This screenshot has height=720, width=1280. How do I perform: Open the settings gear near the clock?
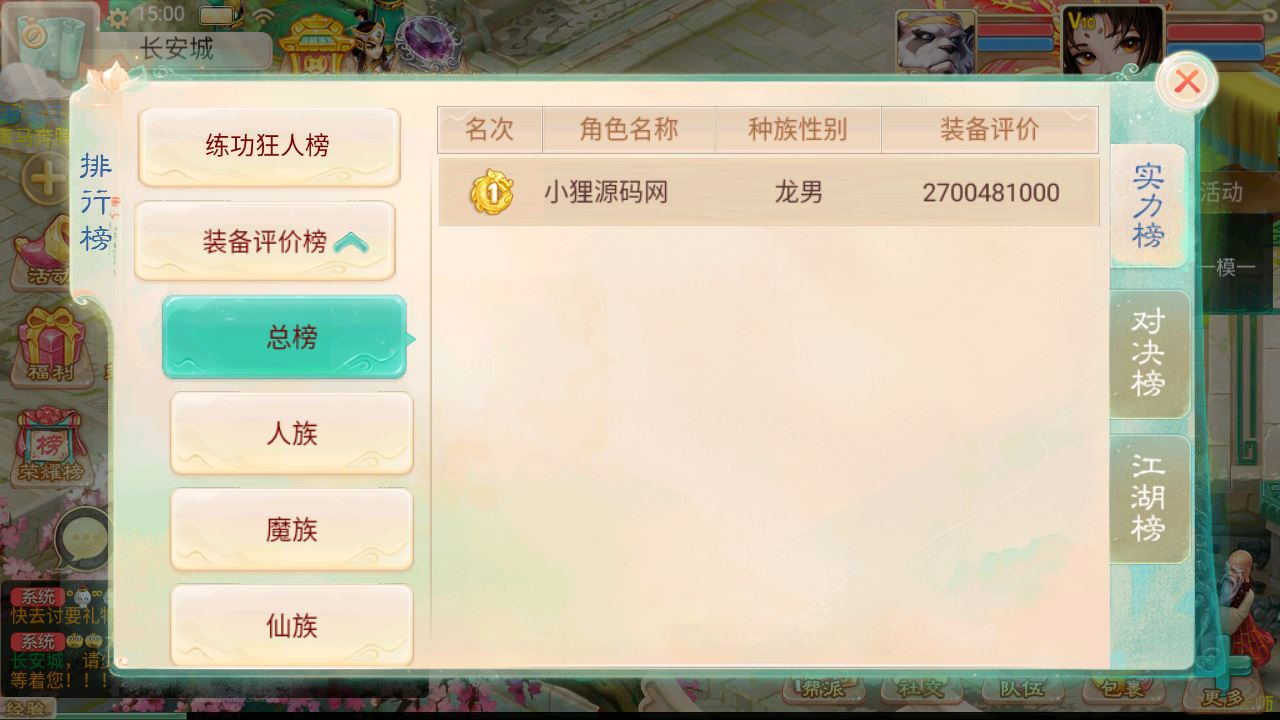118,16
